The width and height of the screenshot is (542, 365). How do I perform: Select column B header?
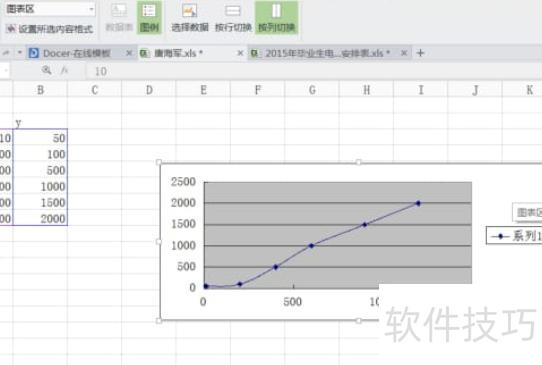(40, 90)
